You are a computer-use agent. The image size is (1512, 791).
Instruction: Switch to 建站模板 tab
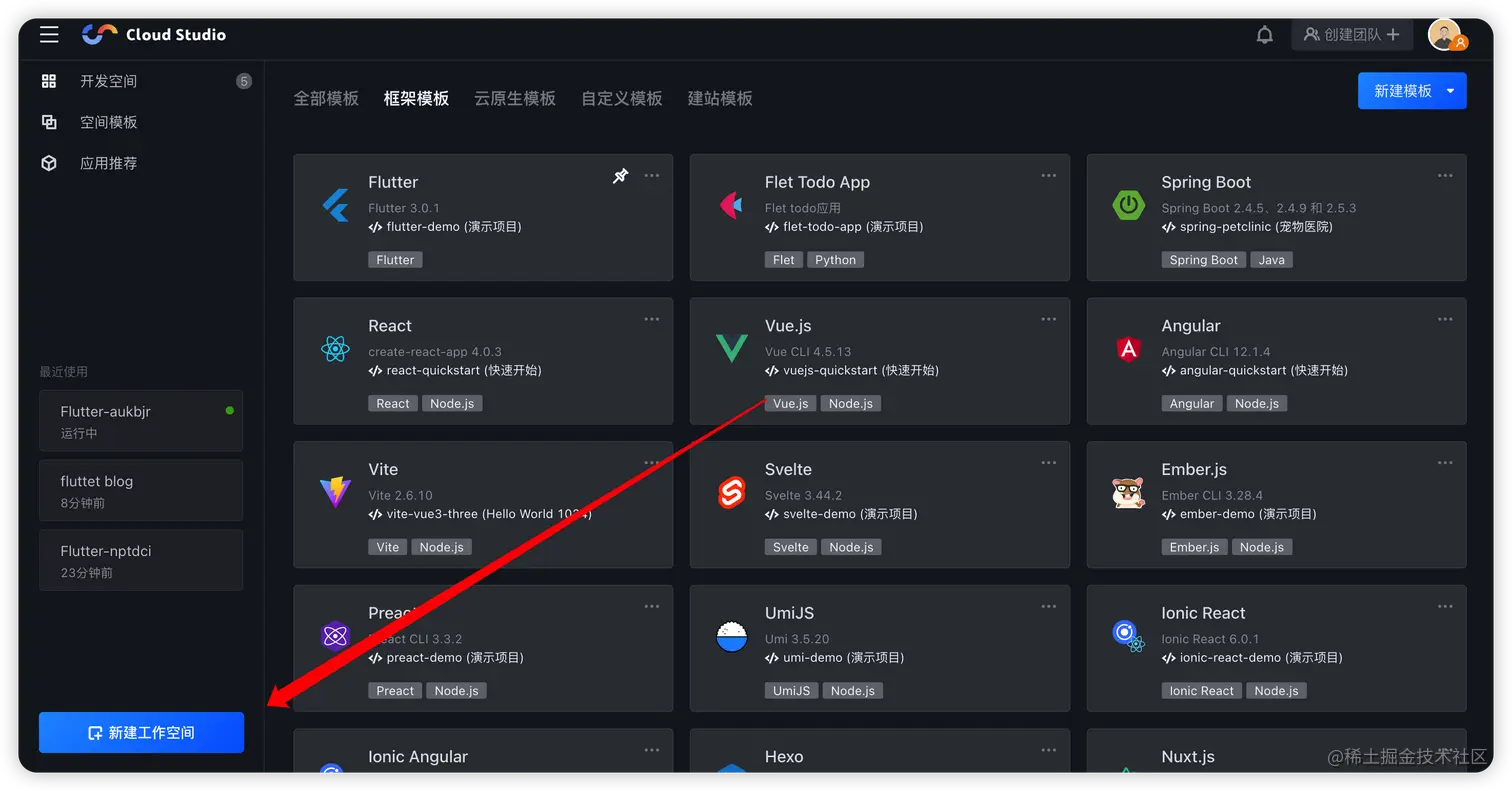click(720, 98)
